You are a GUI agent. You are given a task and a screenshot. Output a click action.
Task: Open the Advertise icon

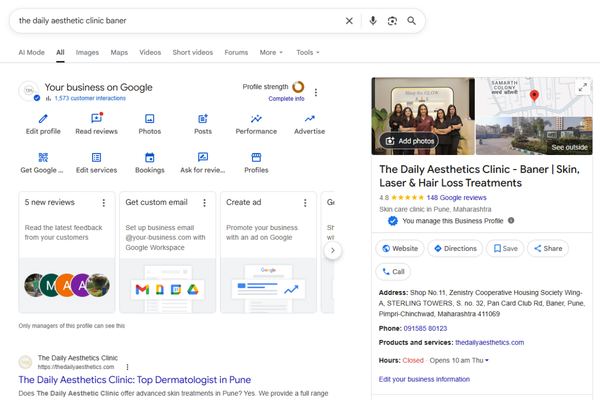310,119
